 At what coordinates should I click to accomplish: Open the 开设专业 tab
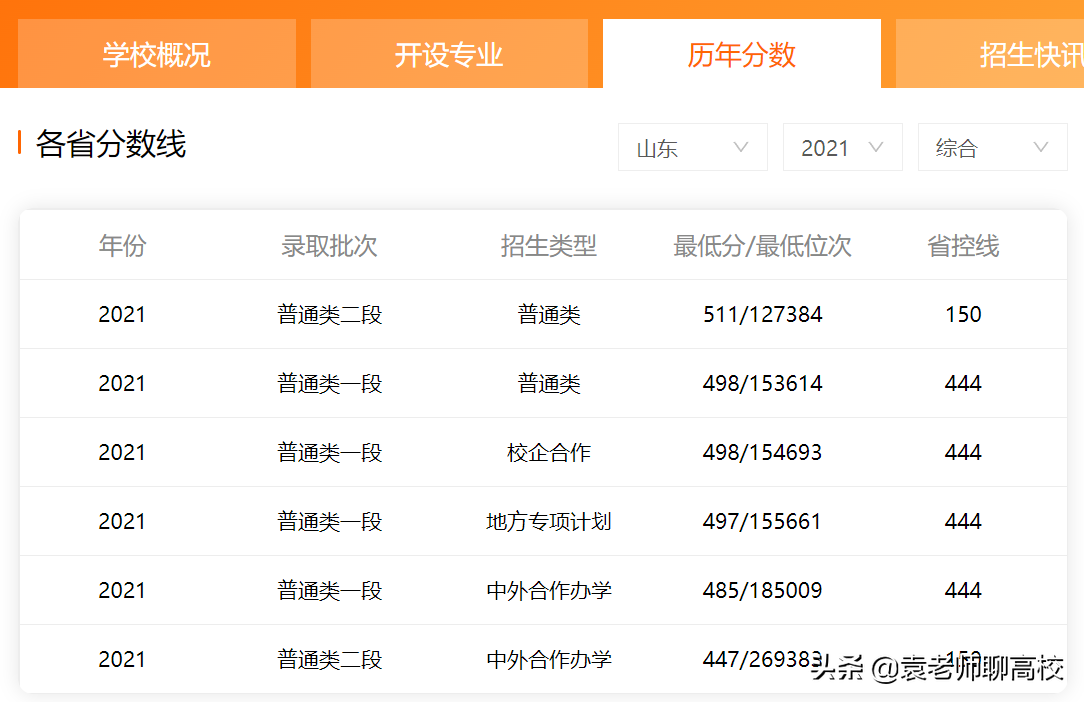(449, 54)
